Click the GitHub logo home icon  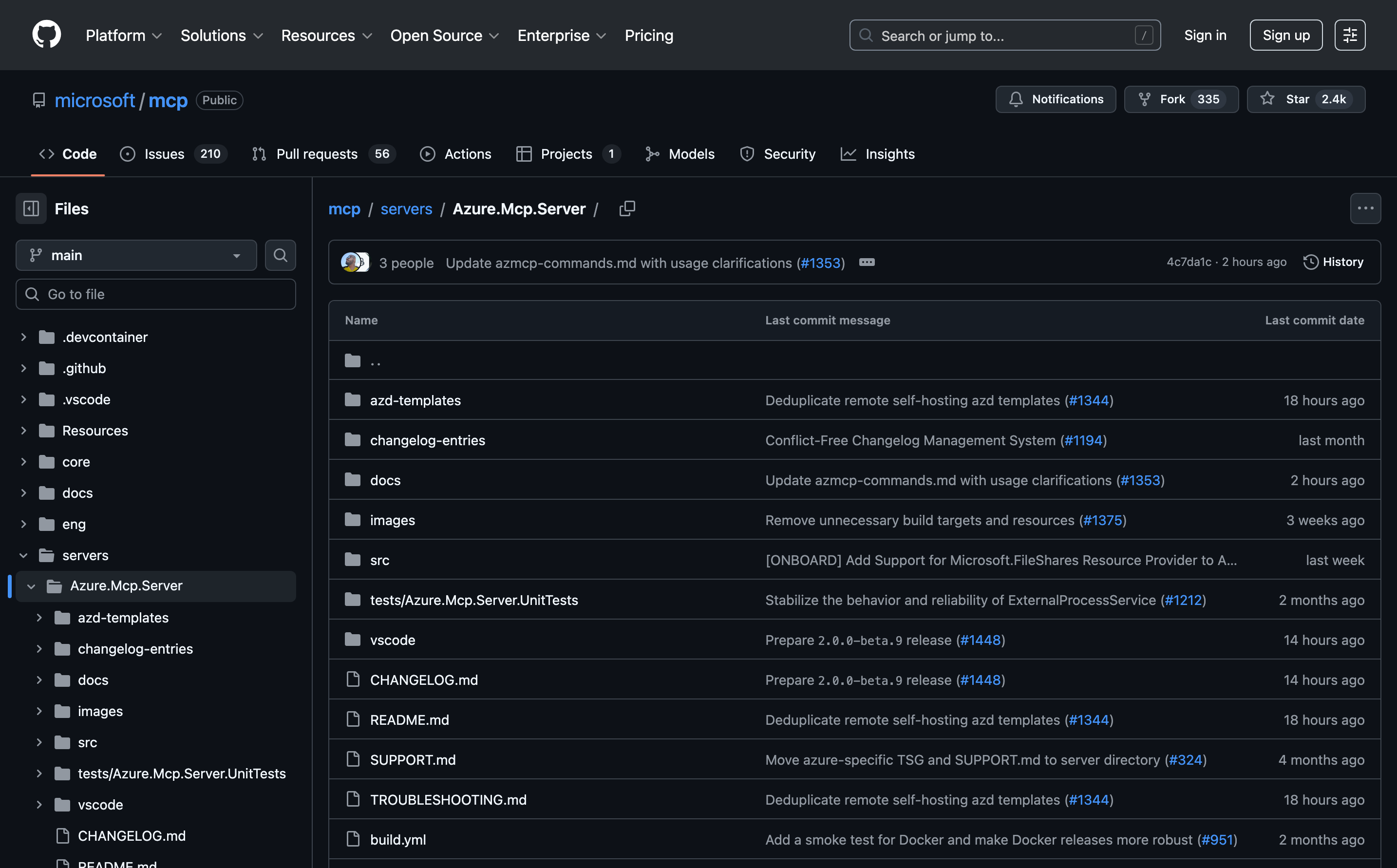(46, 35)
